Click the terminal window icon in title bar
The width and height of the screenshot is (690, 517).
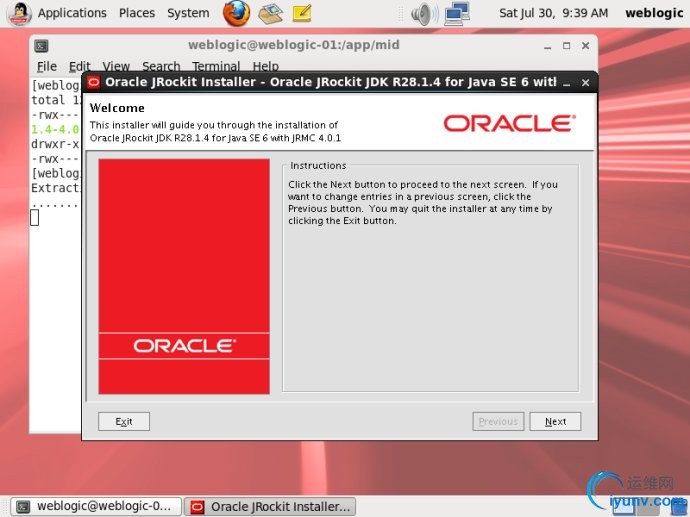[41, 45]
